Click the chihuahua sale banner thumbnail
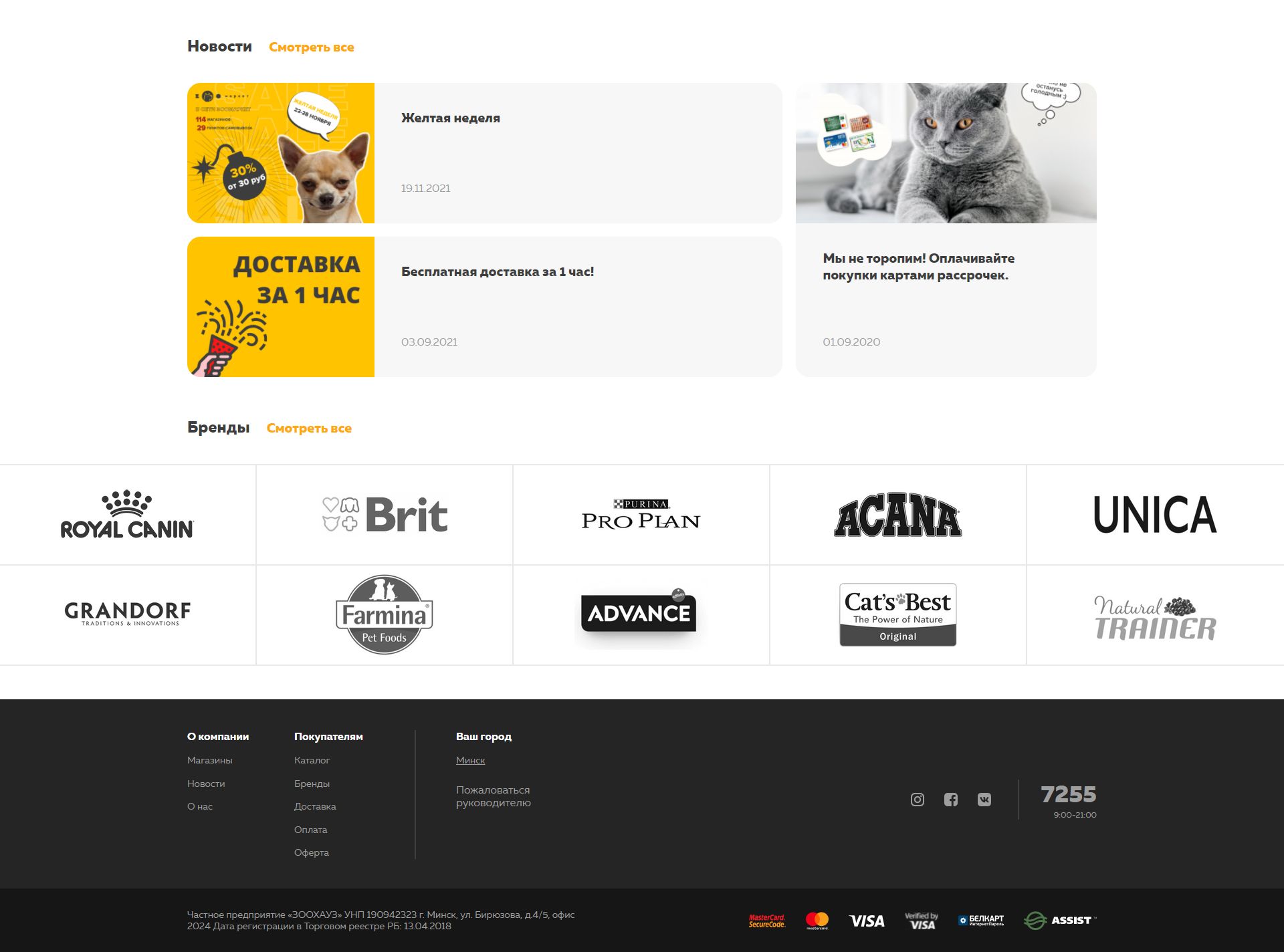The image size is (1284, 952). point(281,153)
